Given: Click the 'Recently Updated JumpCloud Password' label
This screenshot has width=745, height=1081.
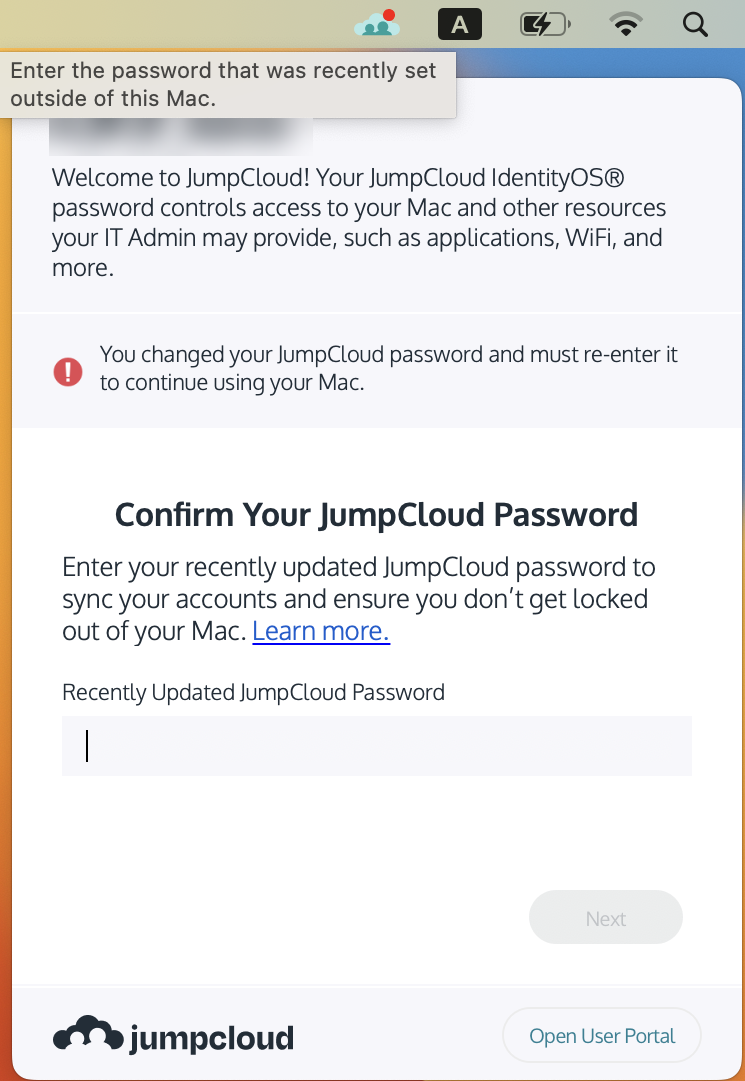Looking at the screenshot, I should tap(253, 692).
